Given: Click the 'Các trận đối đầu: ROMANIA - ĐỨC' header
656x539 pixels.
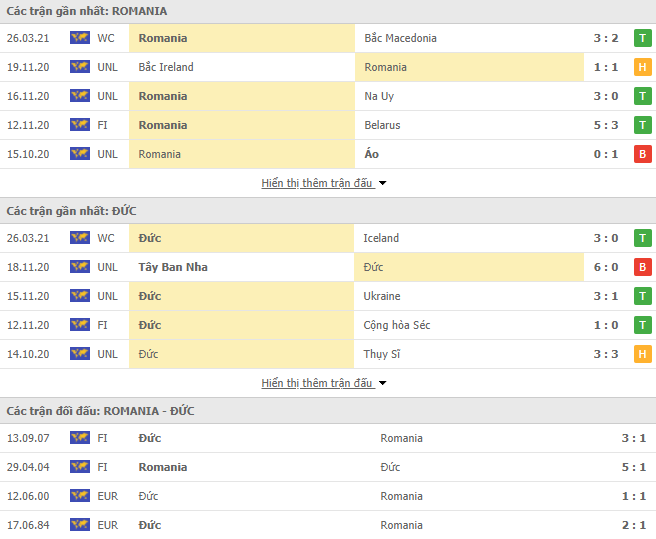Looking at the screenshot, I should (100, 411).
